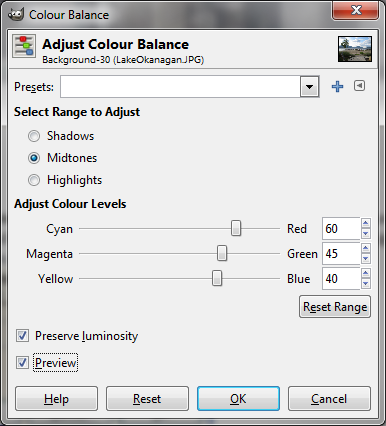386x426 pixels.
Task: Increase Red value with up arrow
Action: [366, 223]
